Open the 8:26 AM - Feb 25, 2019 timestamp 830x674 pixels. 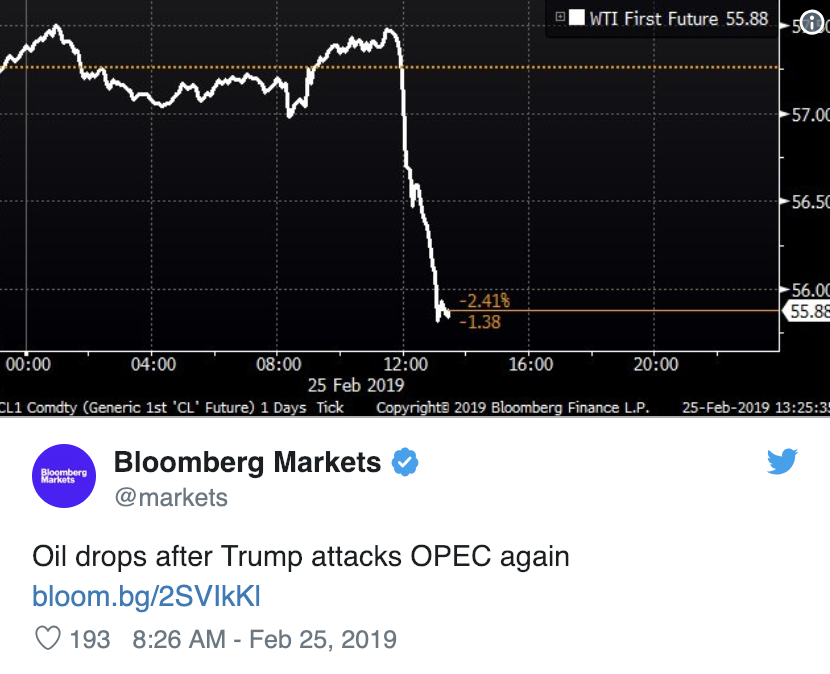click(x=264, y=639)
